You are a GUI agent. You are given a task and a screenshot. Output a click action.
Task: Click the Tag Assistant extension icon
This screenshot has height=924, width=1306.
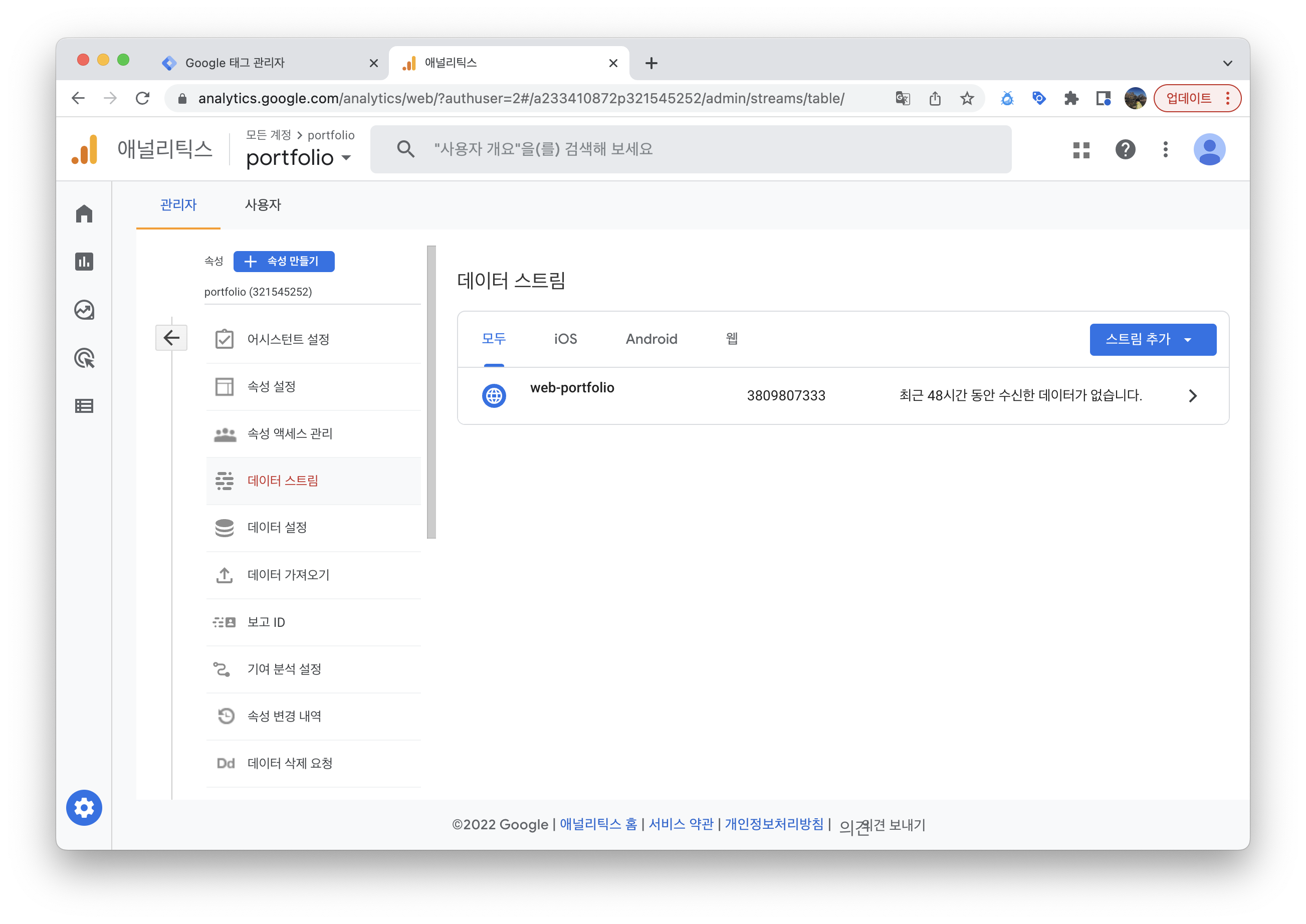[1039, 98]
